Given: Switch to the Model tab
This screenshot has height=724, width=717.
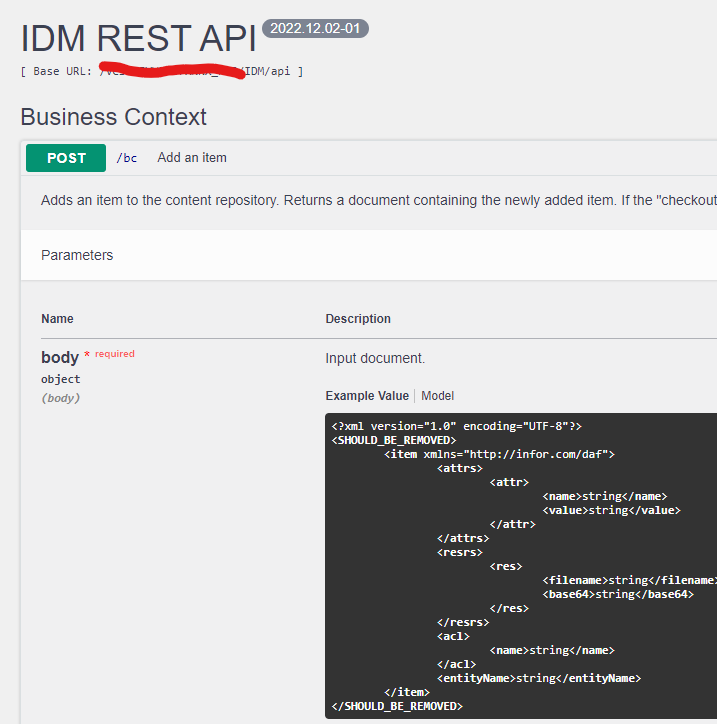Looking at the screenshot, I should (437, 396).
